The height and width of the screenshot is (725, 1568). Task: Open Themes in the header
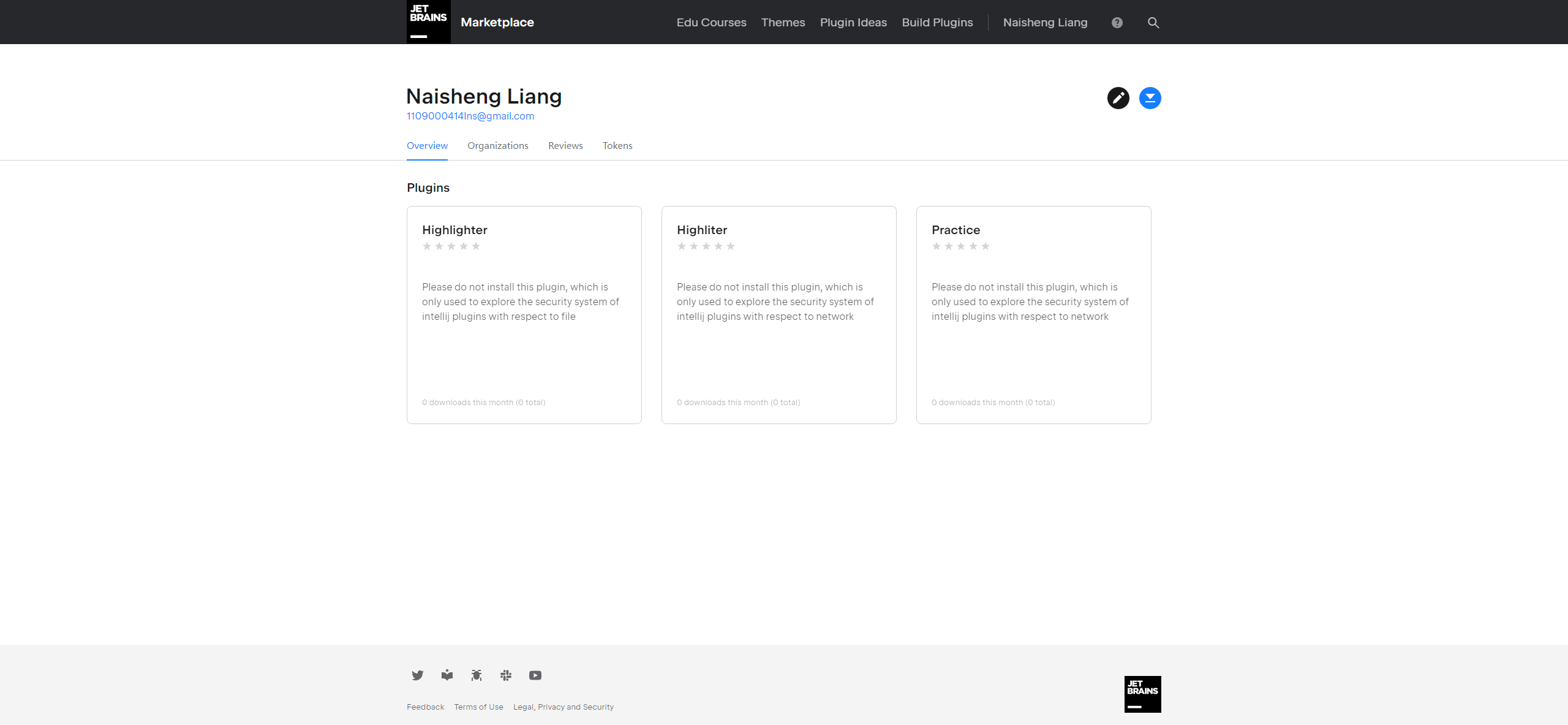pos(783,23)
